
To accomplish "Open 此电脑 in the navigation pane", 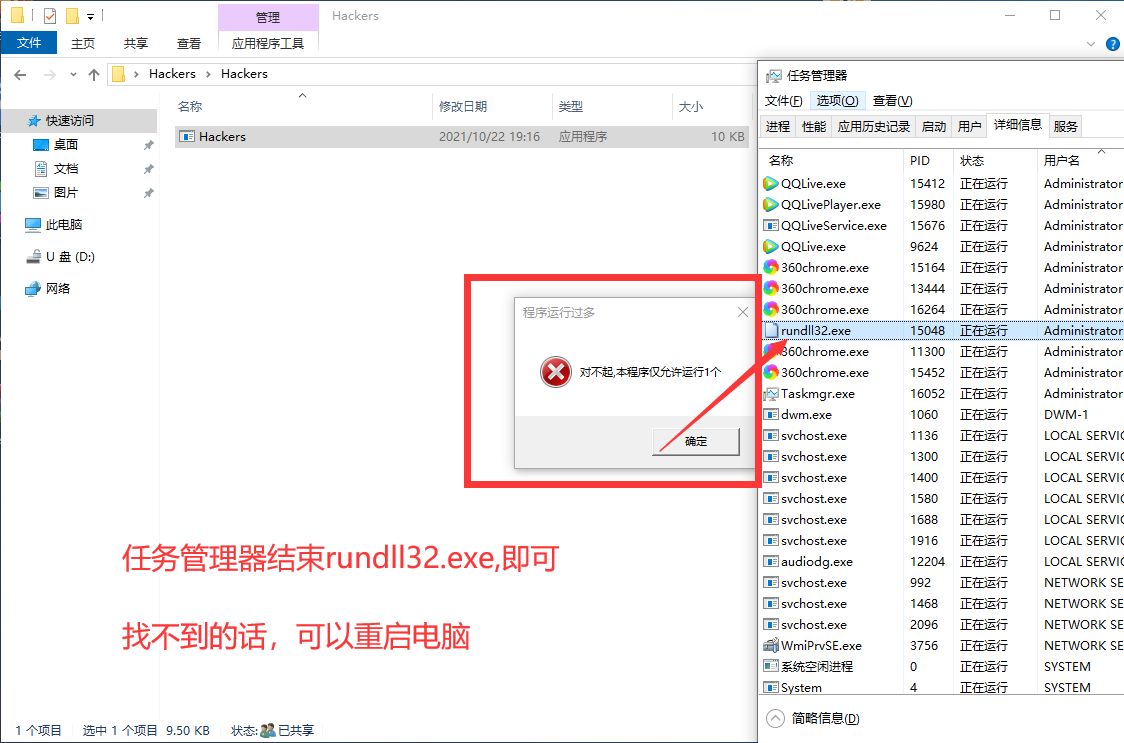I will [64, 225].
